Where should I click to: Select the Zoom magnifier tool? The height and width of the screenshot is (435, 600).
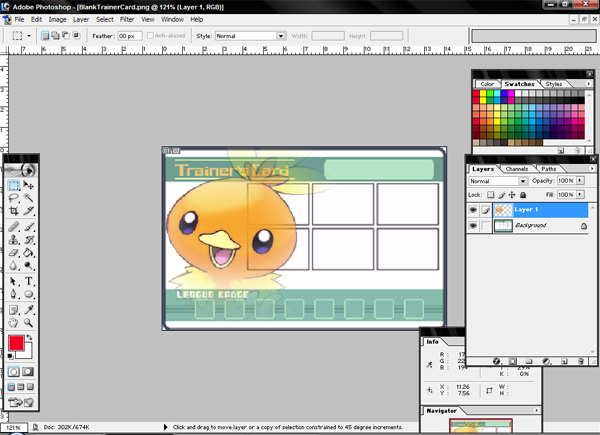(x=28, y=323)
